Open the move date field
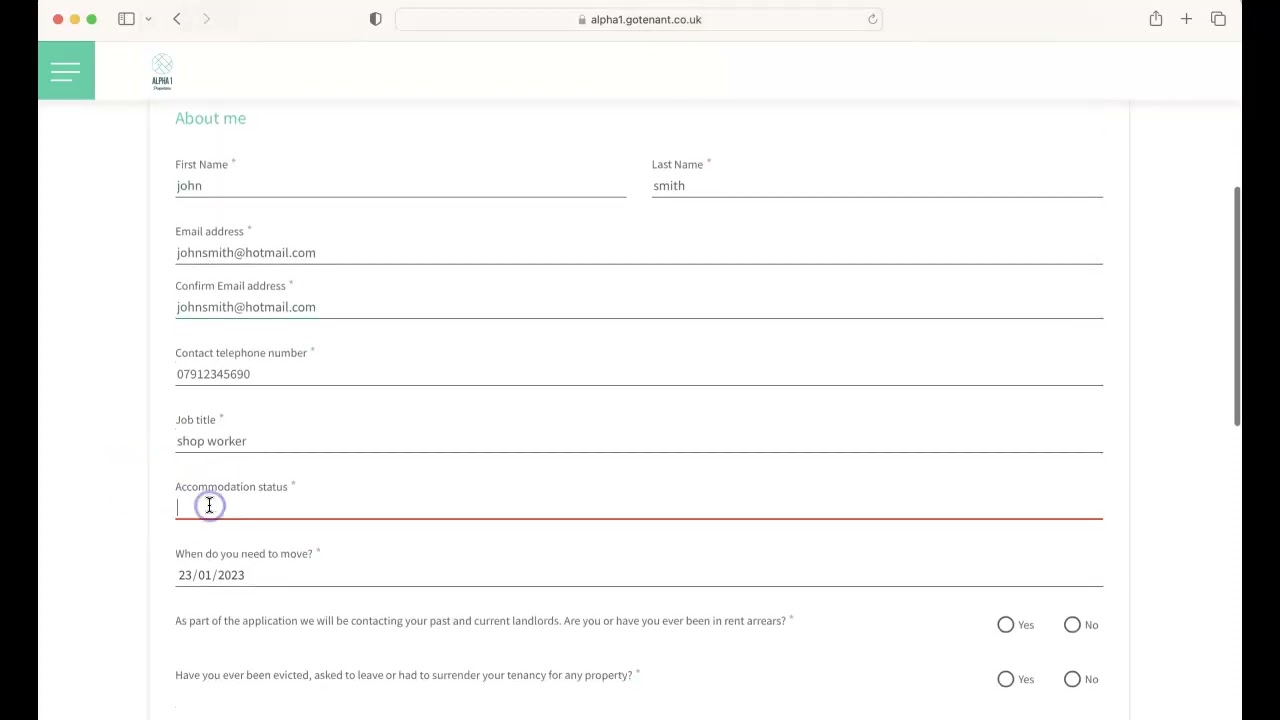This screenshot has height=720, width=1280. click(x=639, y=575)
